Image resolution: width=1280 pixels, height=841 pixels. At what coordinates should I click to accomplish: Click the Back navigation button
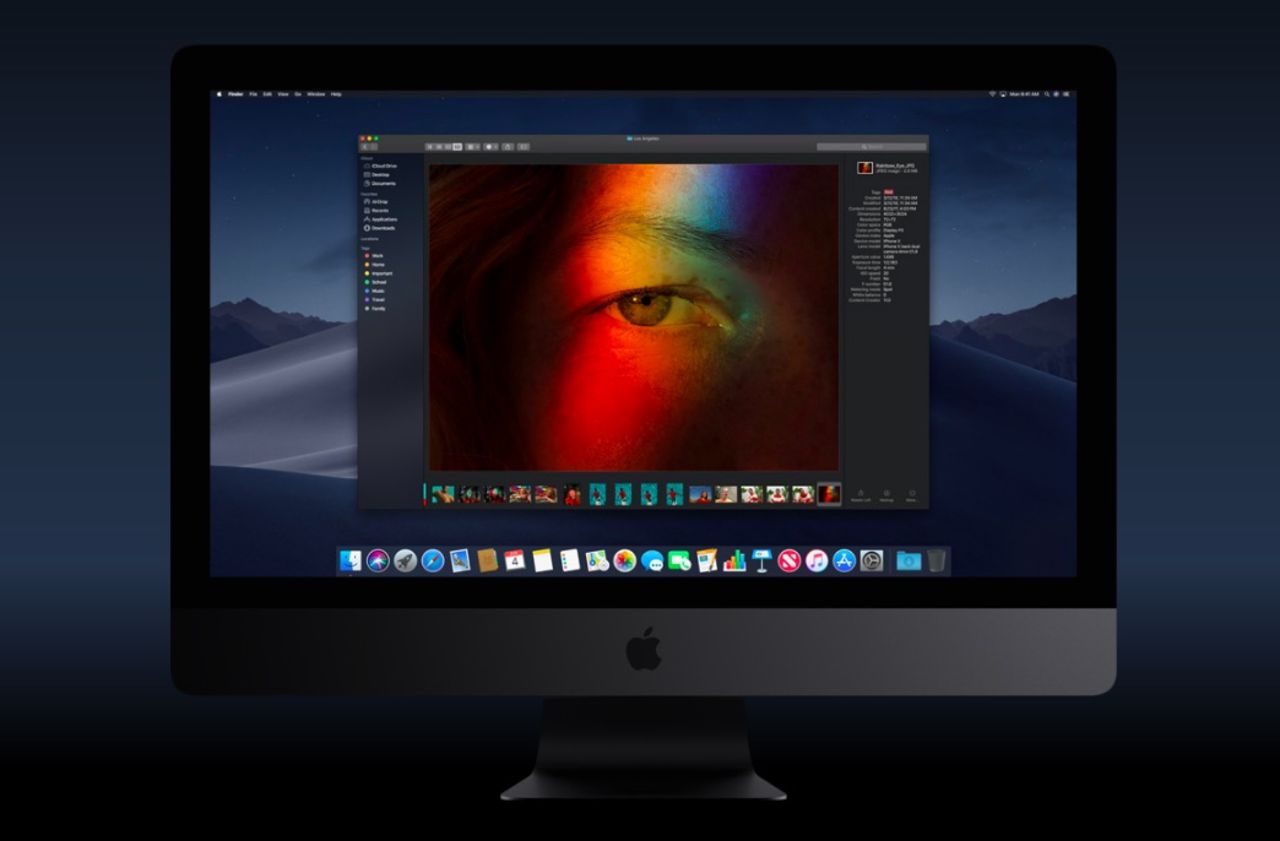[x=364, y=145]
